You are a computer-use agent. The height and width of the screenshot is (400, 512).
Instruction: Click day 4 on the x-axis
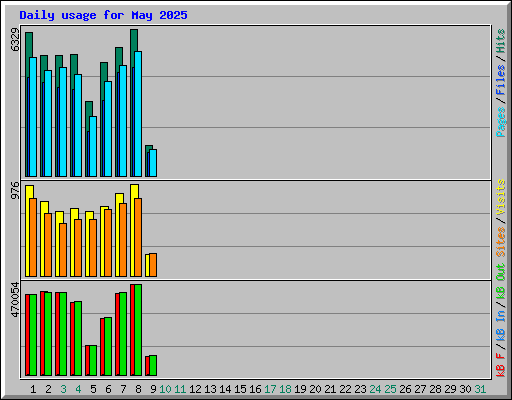[78, 389]
